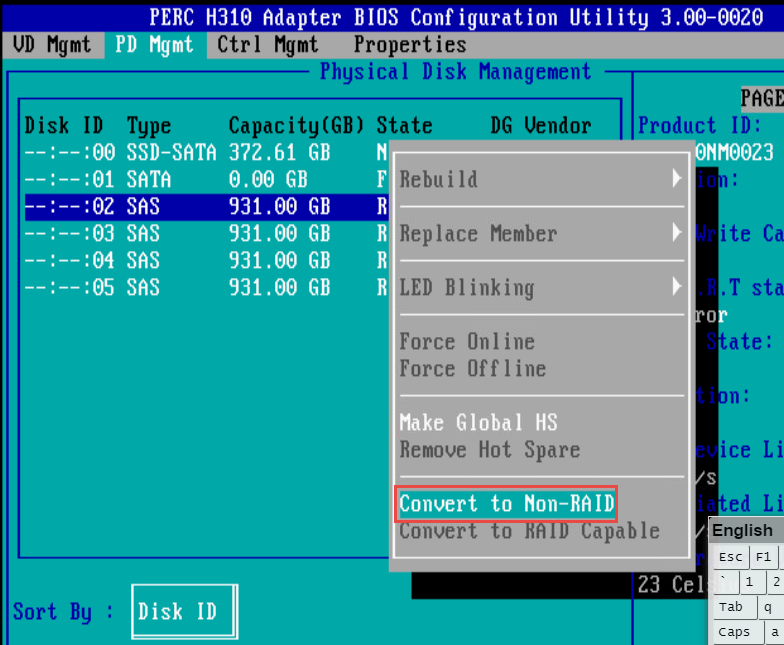Click F1 key on virtual keyboard

click(x=764, y=557)
